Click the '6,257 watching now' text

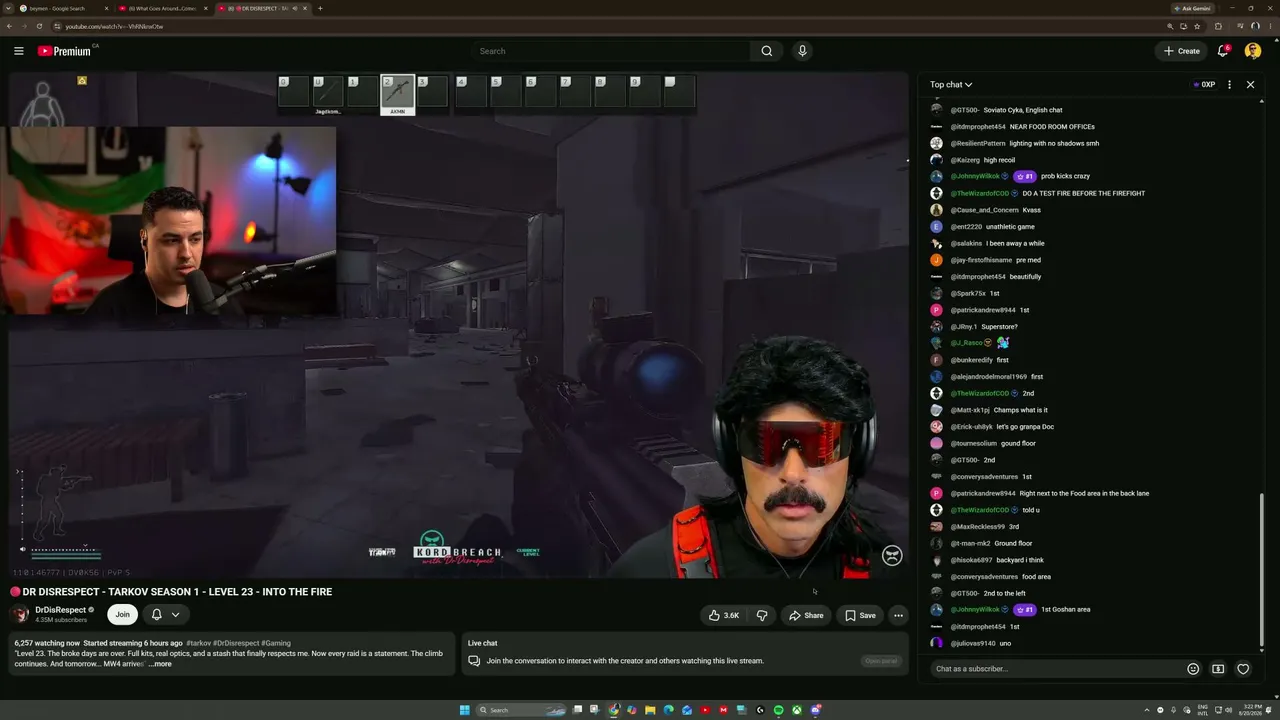point(47,643)
